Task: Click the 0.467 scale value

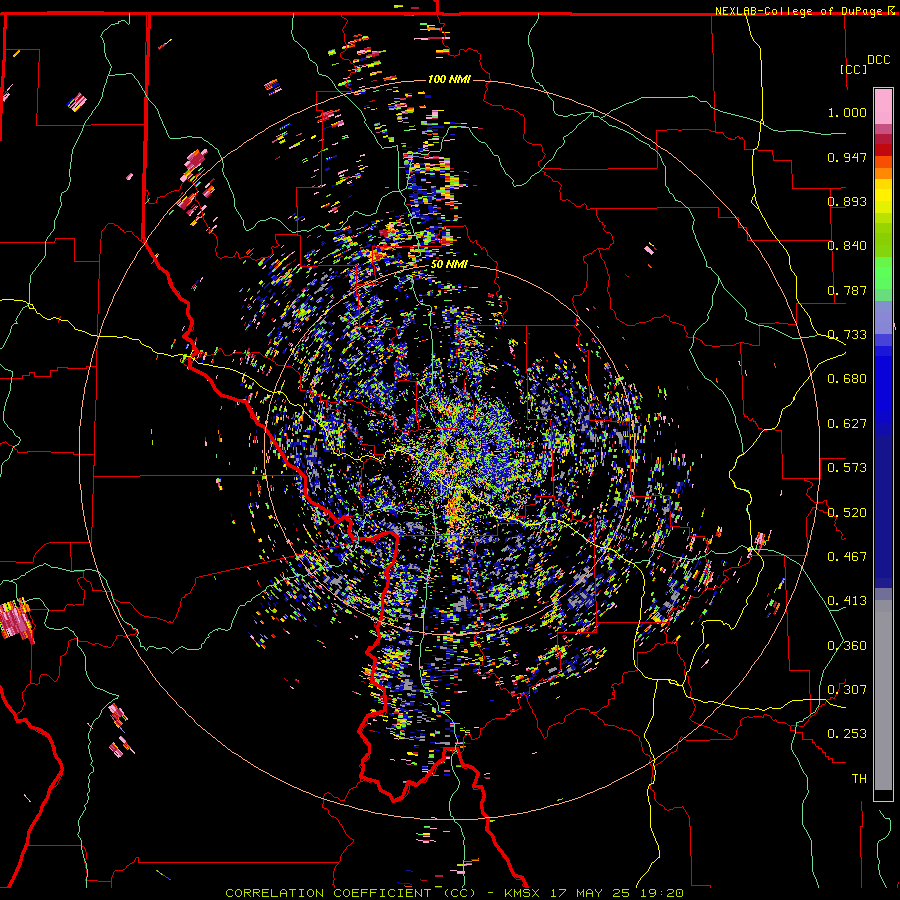Action: pyautogui.click(x=847, y=557)
